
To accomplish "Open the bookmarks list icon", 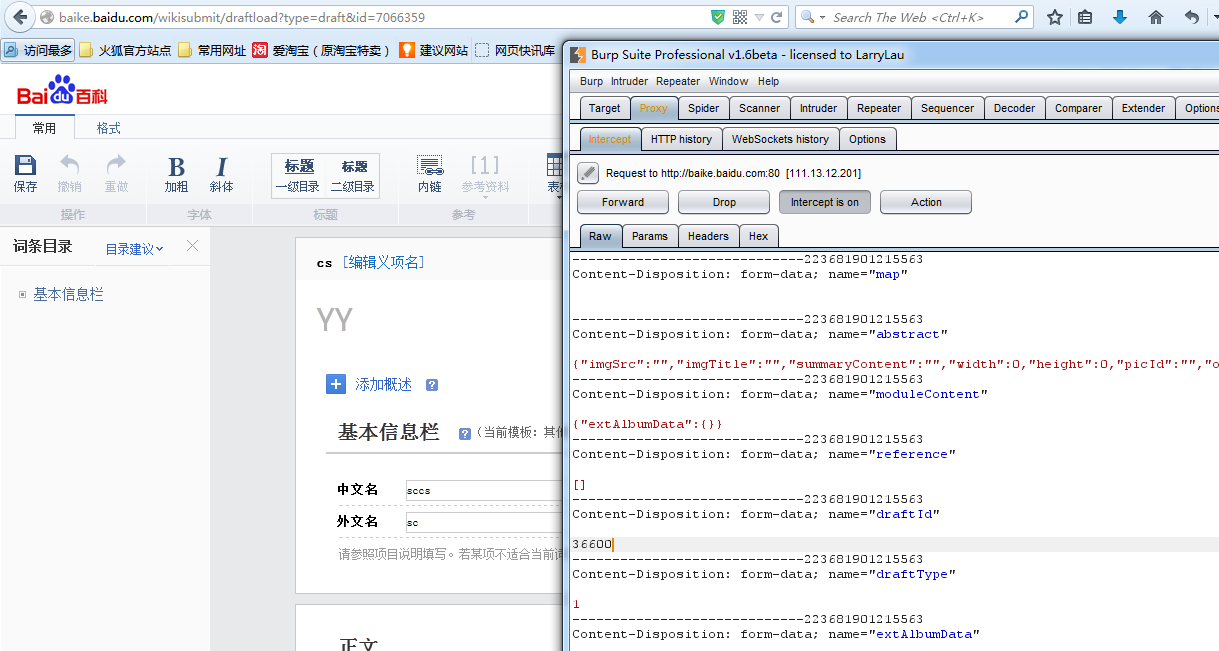I will pyautogui.click(x=1086, y=17).
